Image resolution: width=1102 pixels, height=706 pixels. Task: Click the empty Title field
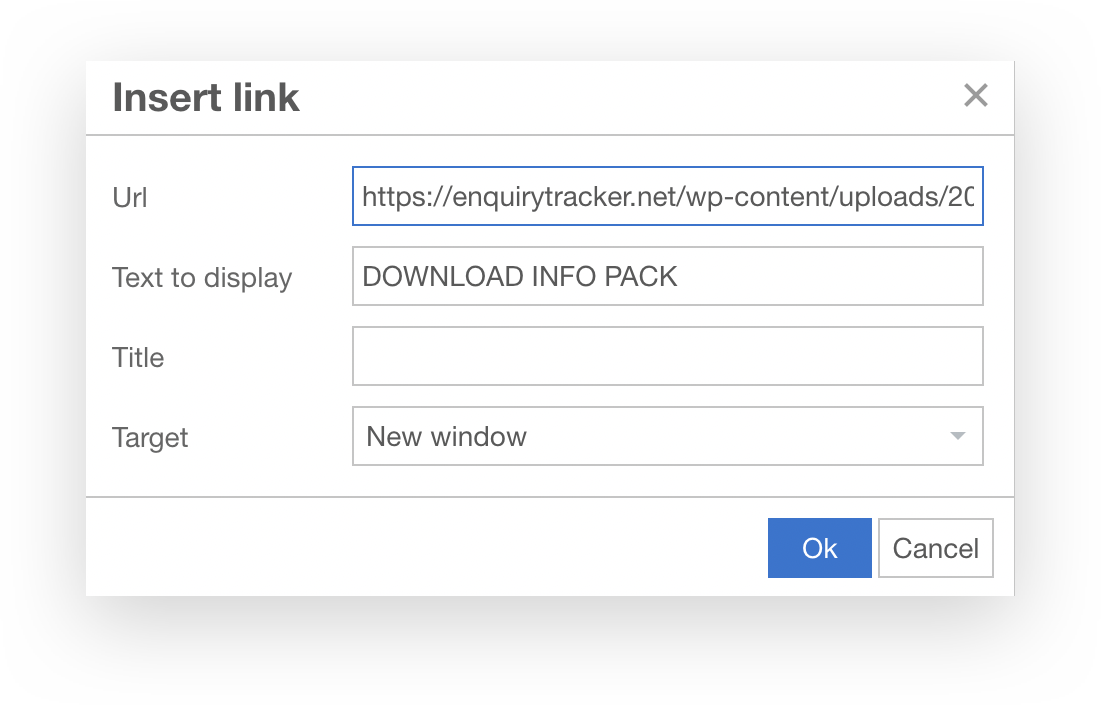point(667,356)
